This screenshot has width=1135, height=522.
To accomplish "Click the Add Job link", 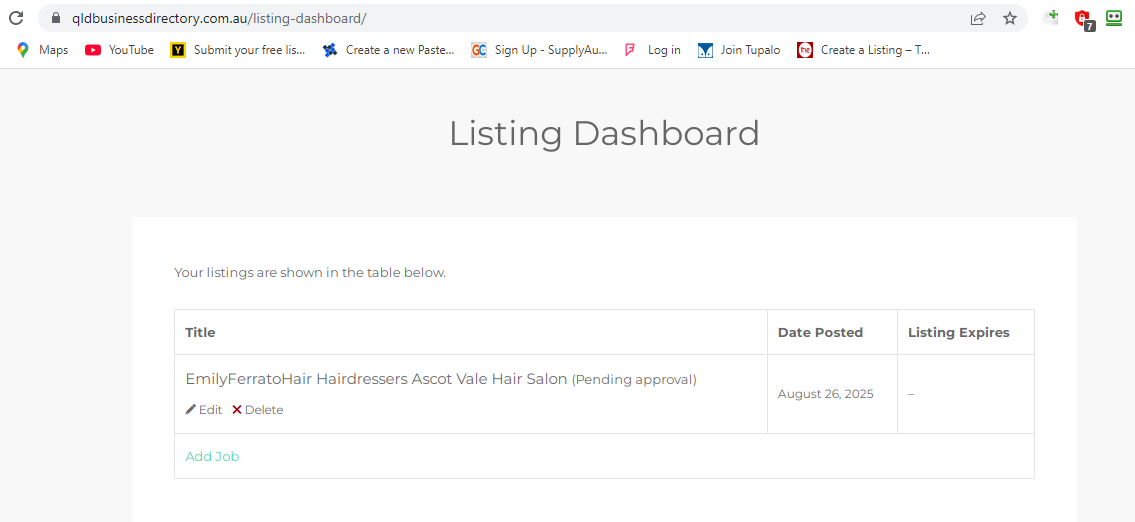I will (x=212, y=457).
